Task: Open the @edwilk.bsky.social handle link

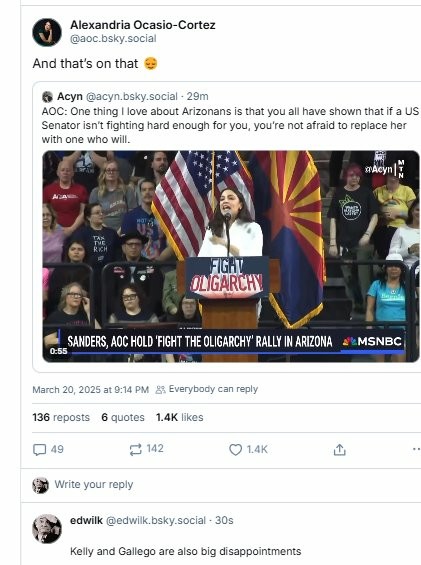Action: [x=156, y=521]
